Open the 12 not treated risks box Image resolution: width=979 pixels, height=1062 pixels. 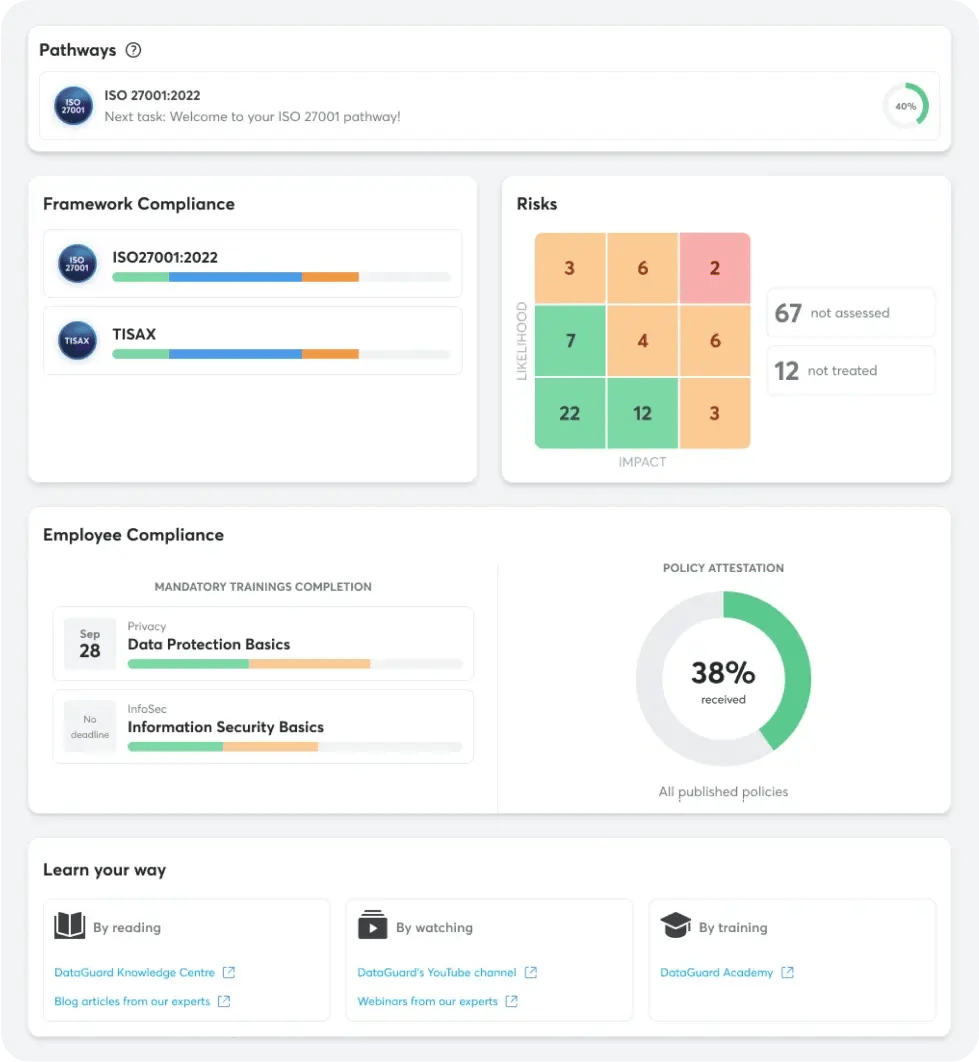click(x=850, y=371)
